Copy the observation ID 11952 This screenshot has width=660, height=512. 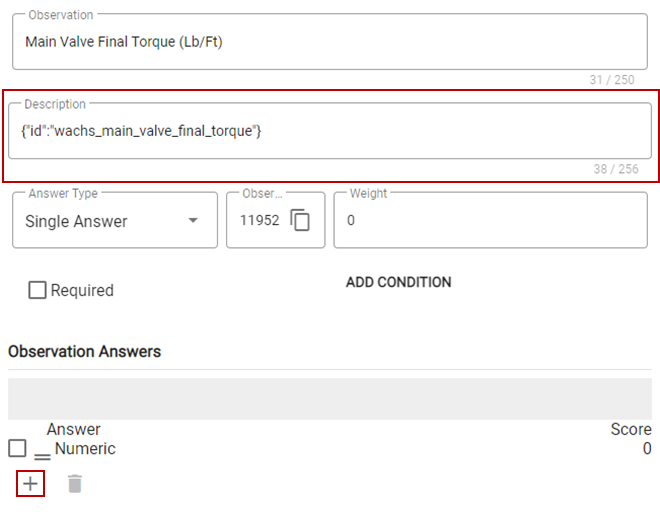tap(300, 220)
